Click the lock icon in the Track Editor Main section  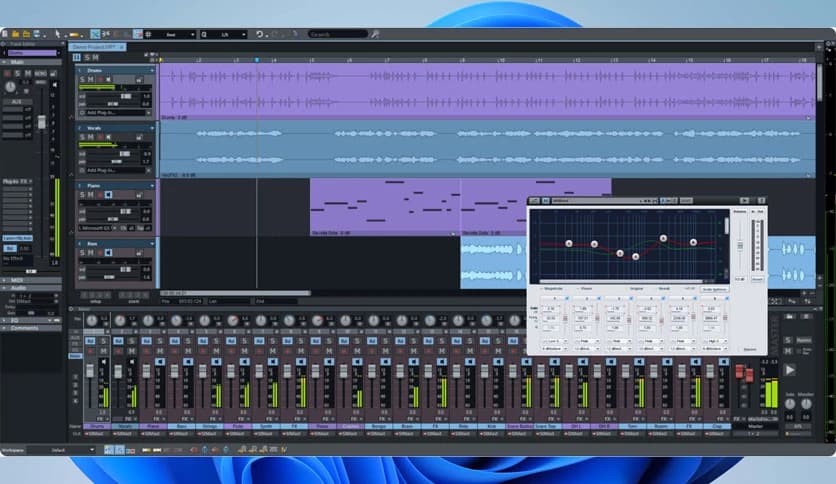point(53,74)
